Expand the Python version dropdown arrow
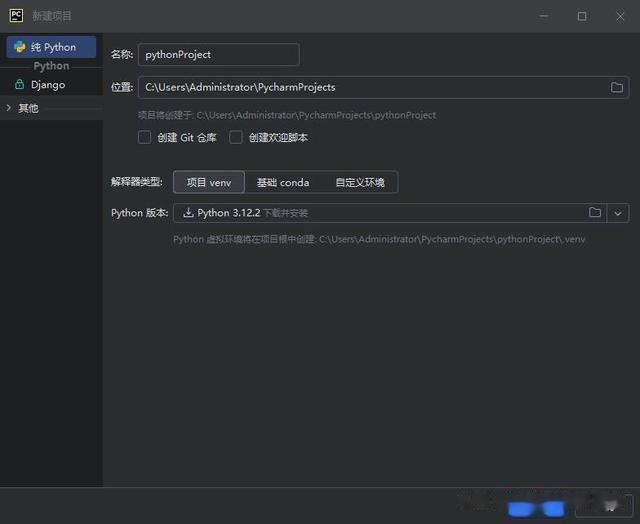 tap(618, 213)
